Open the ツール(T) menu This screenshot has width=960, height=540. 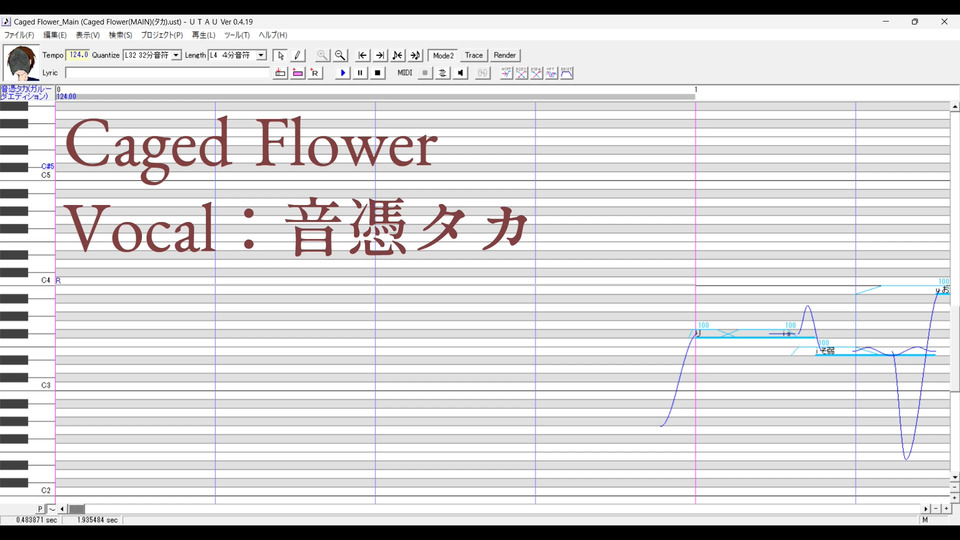coord(237,35)
